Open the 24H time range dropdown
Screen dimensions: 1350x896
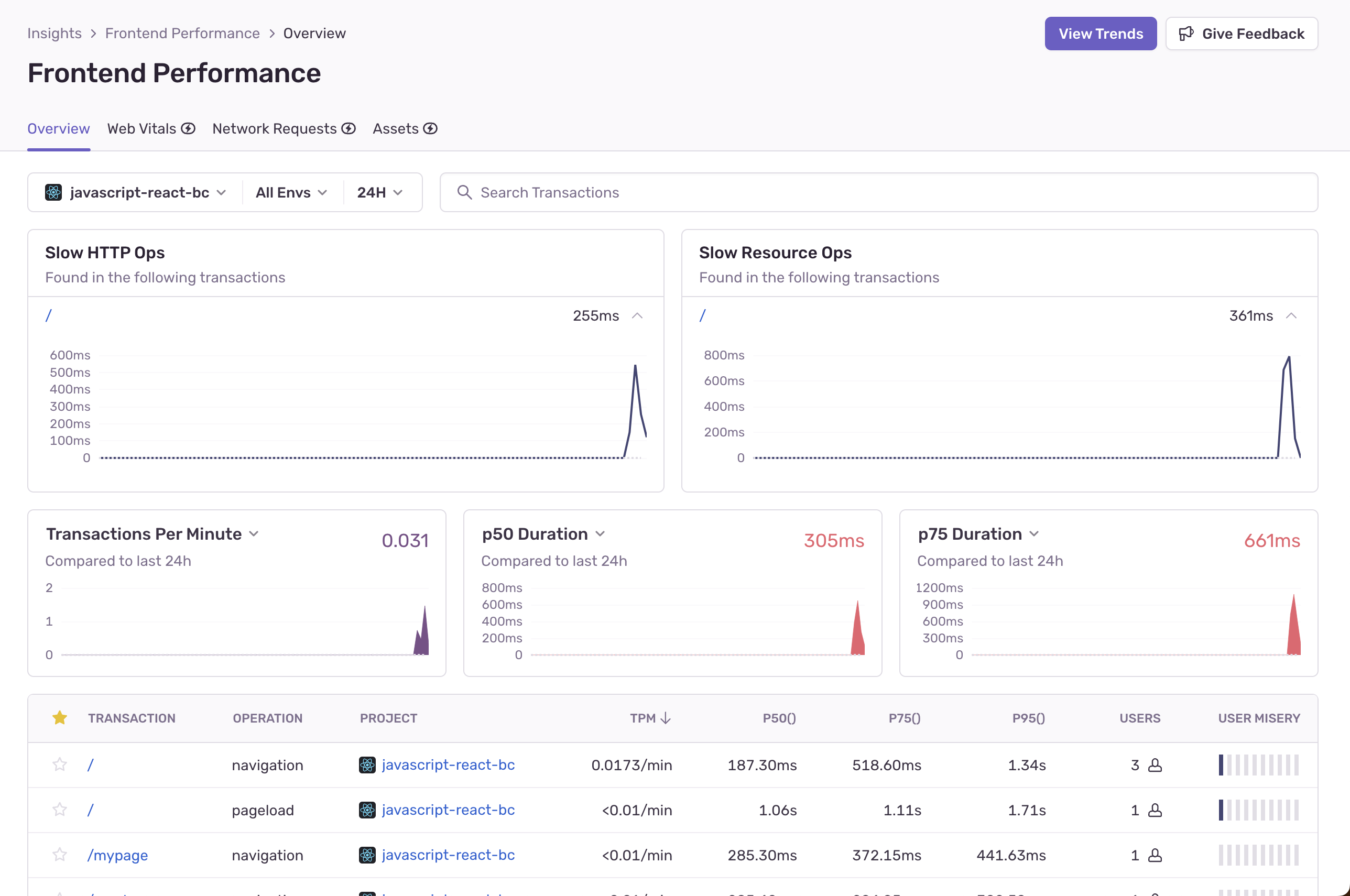click(x=379, y=193)
